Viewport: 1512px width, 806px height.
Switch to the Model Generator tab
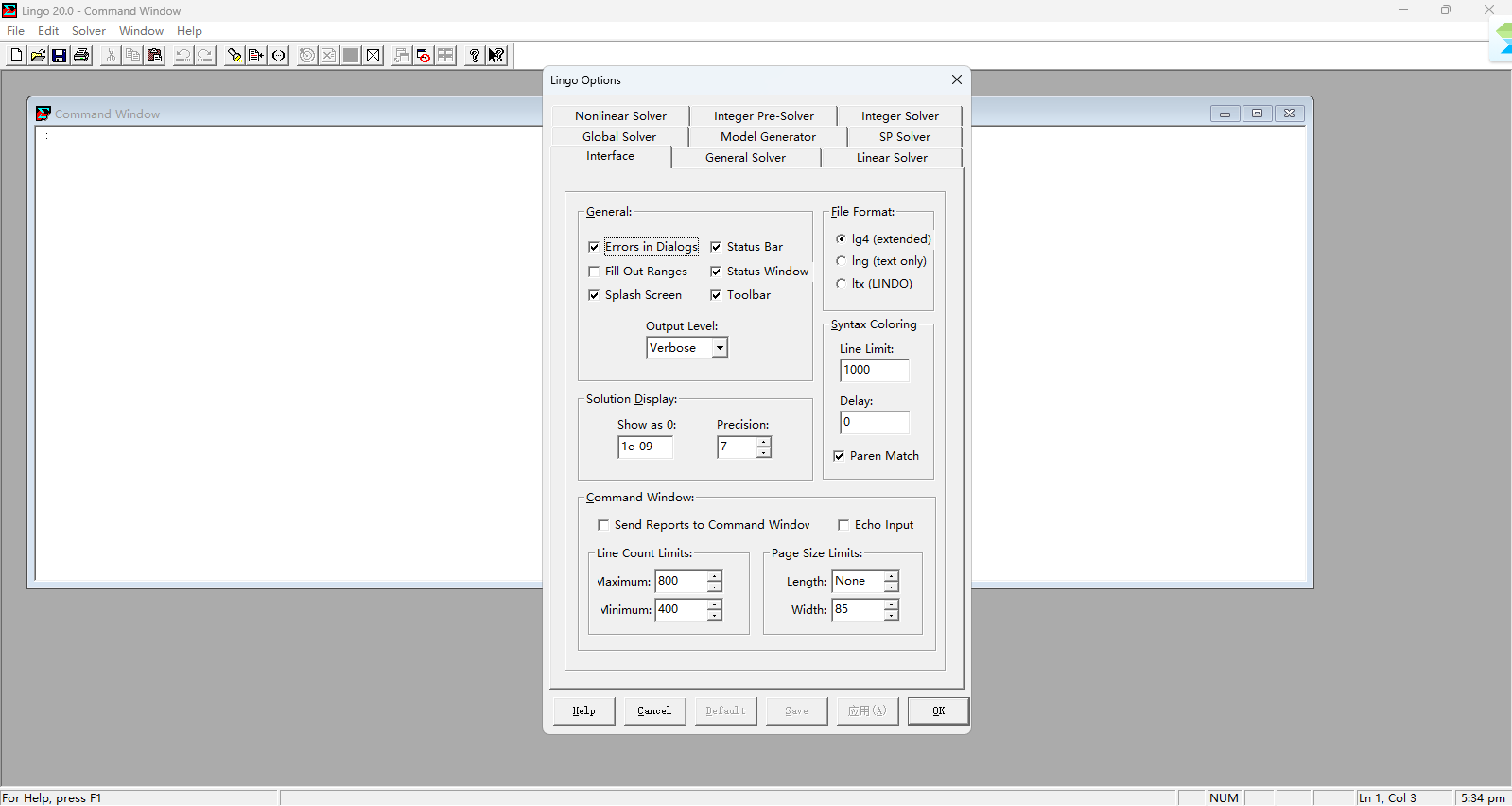(x=768, y=137)
